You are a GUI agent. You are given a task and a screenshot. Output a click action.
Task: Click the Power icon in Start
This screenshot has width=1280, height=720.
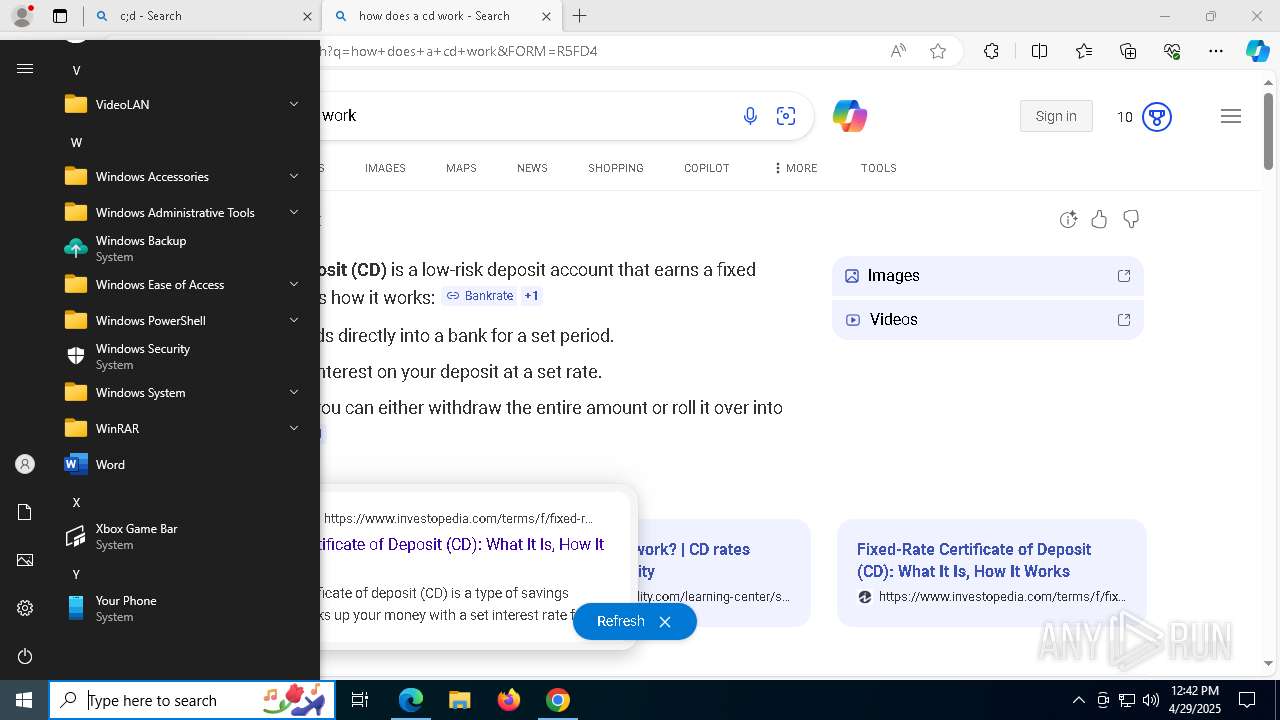25,656
